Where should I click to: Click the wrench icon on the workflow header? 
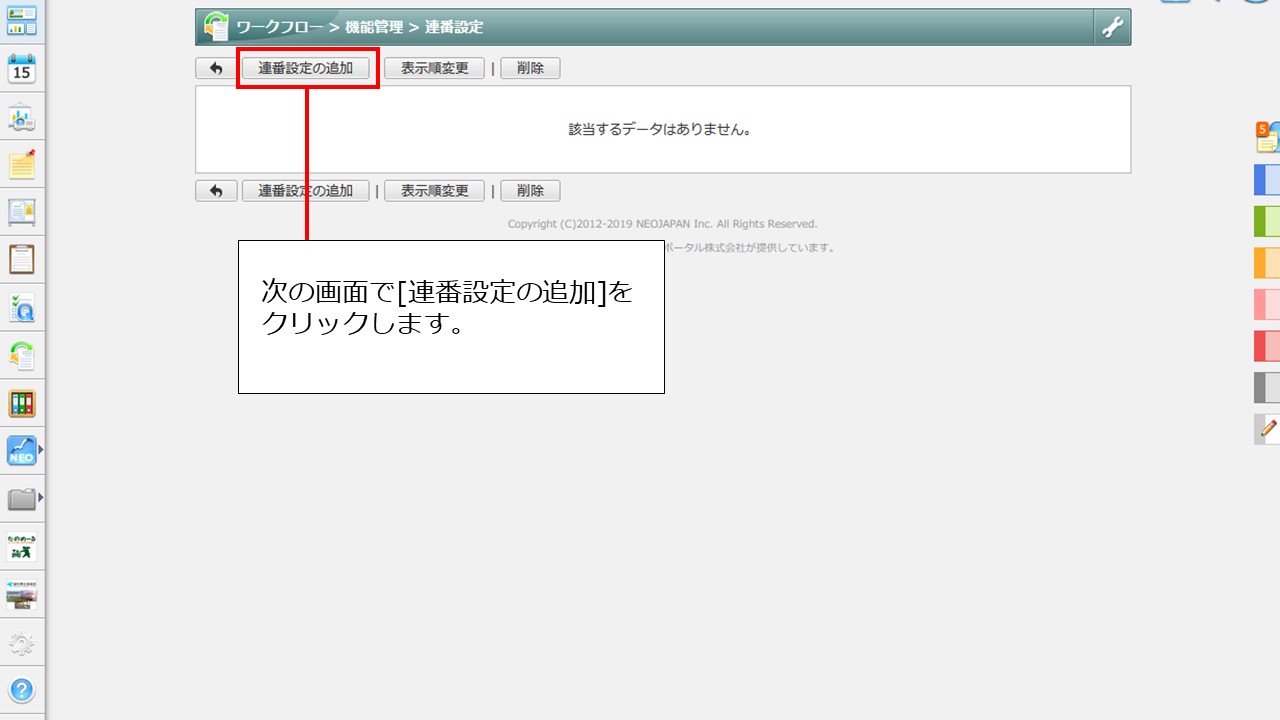coord(1112,27)
